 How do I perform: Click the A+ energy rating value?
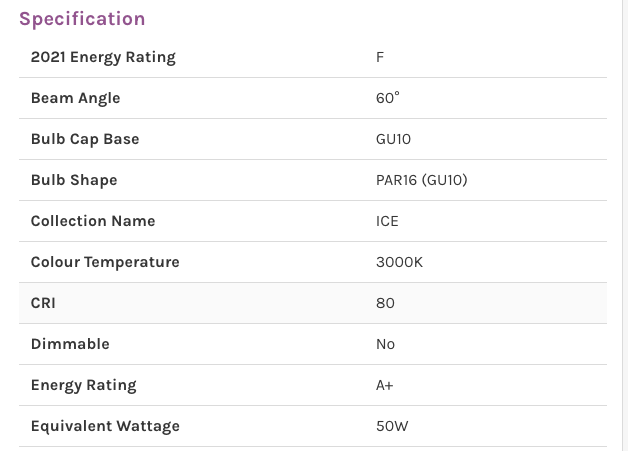pos(384,385)
